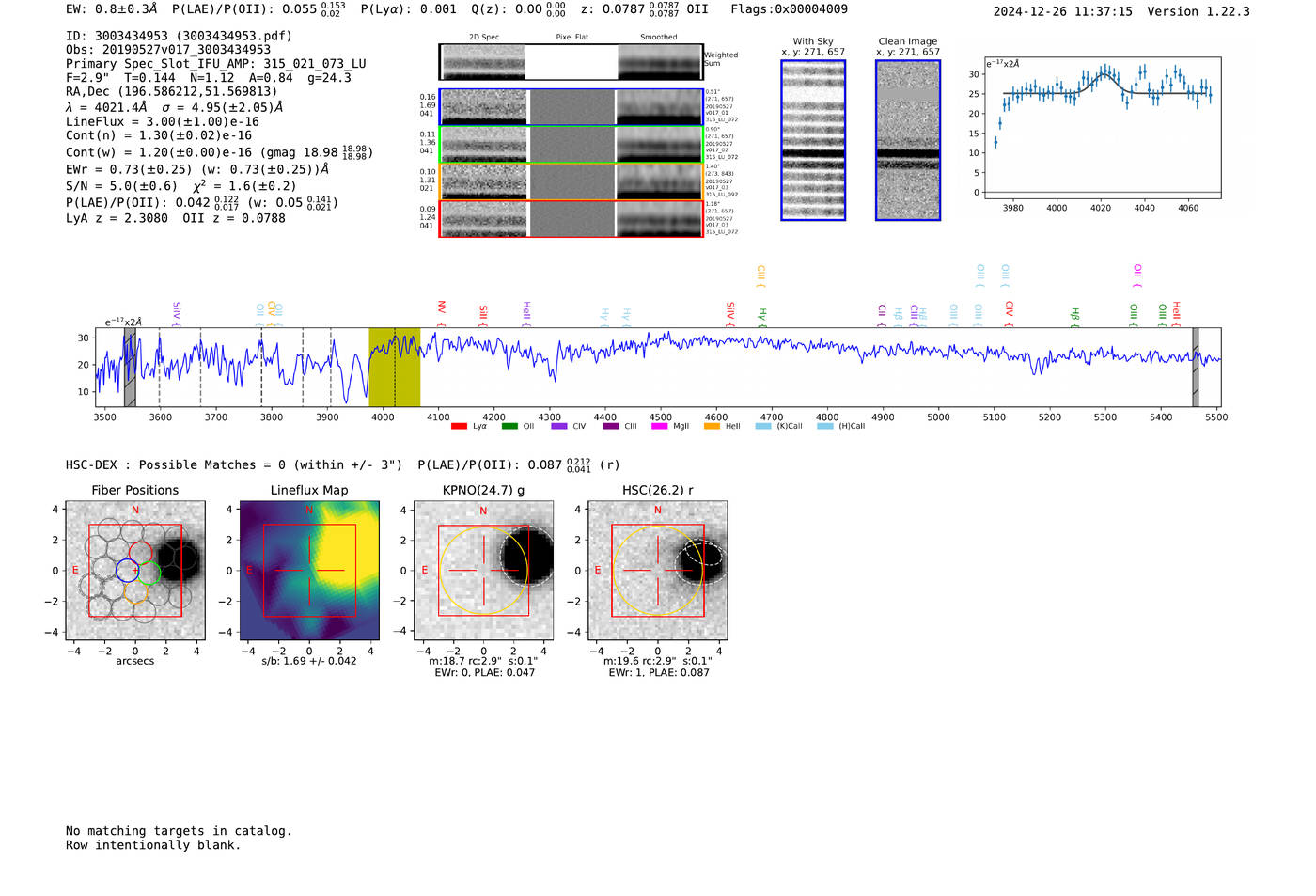Click the yellow aperture circle in KPNO image
This screenshot has width=1316, height=896.
[484, 571]
